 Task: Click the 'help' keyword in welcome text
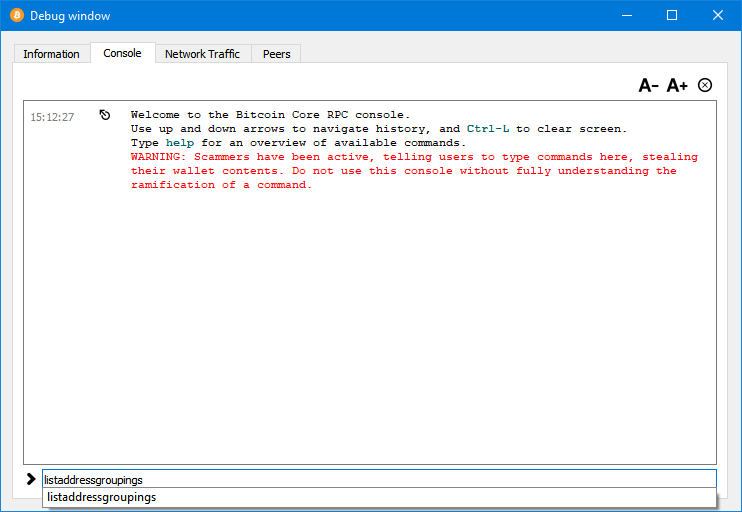[x=180, y=143]
